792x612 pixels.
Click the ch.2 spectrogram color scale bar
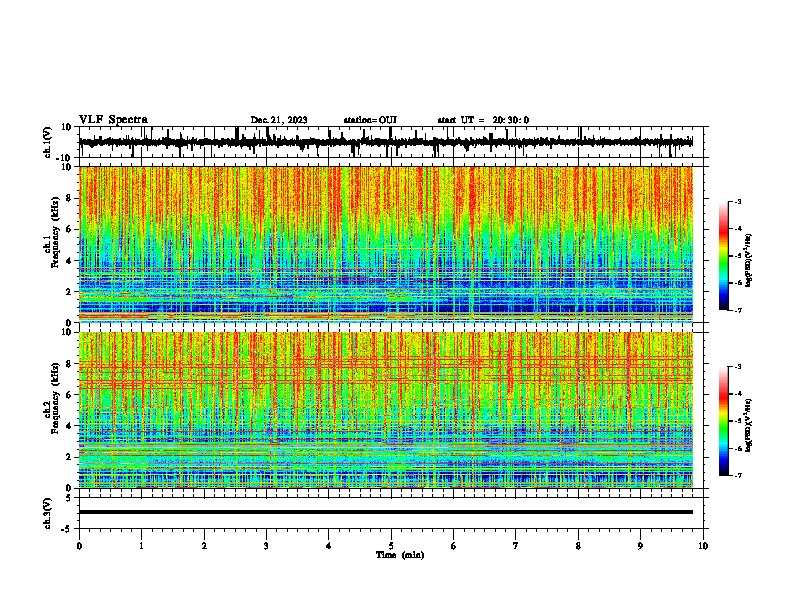(723, 421)
